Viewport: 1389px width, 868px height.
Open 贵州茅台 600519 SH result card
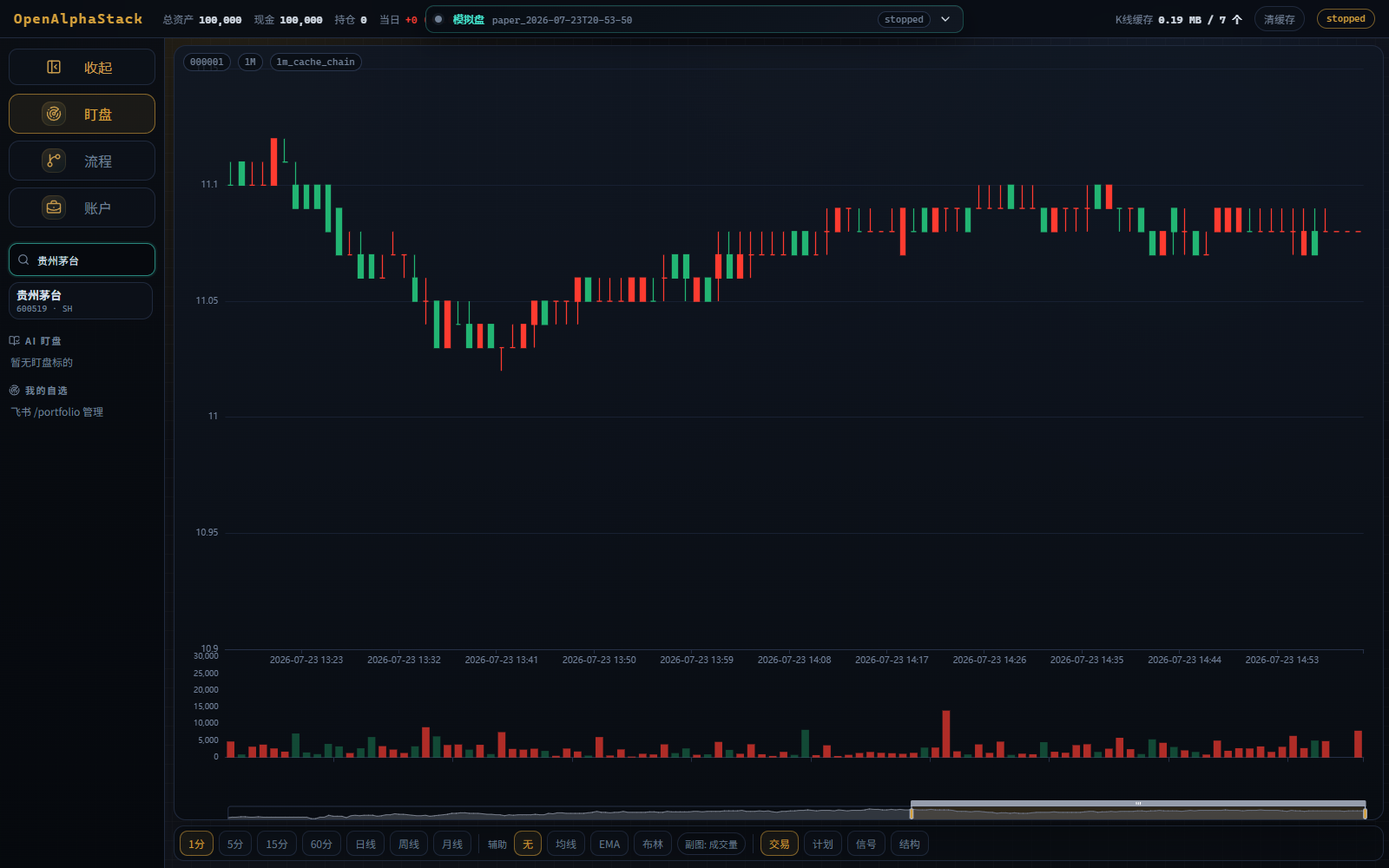click(81, 300)
